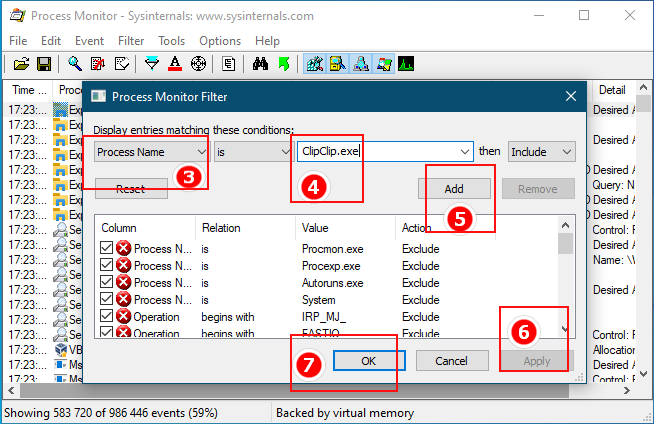
Task: Show process tree toolbar icon
Action: click(x=228, y=64)
